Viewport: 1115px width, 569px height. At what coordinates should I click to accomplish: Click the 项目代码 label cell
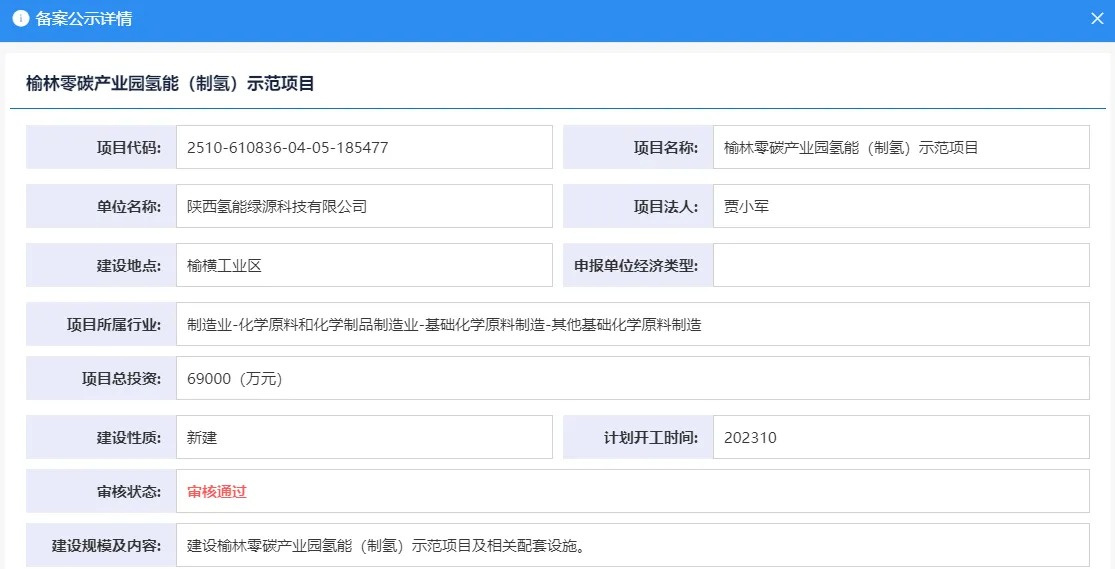(101, 148)
